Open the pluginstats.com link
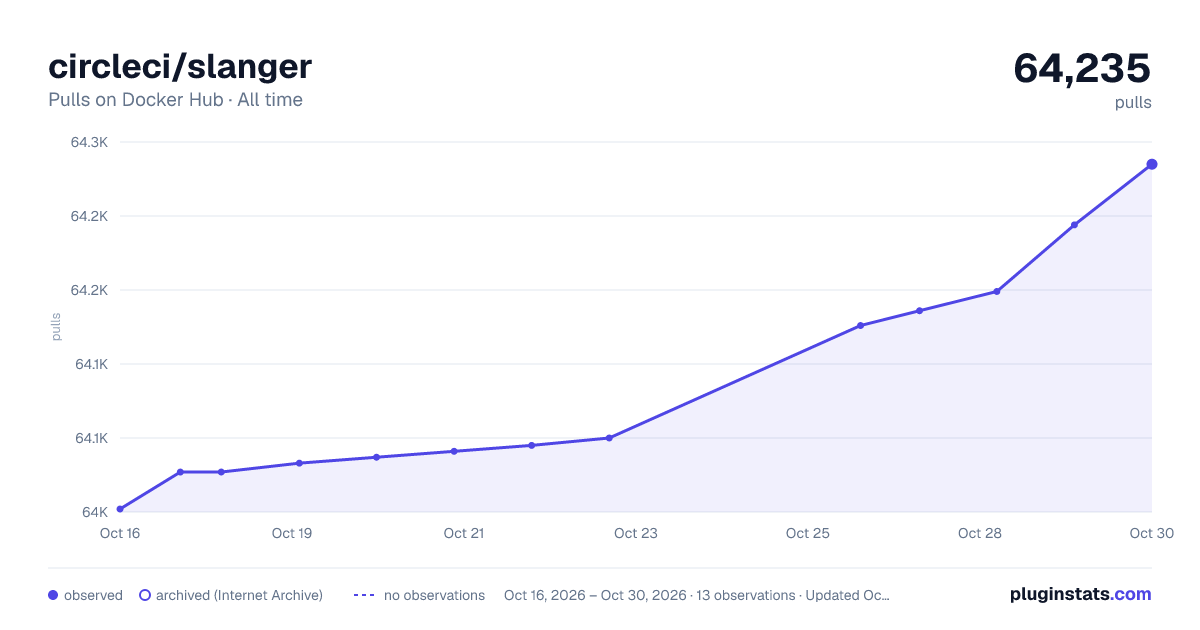1200x630 pixels. (x=1081, y=594)
